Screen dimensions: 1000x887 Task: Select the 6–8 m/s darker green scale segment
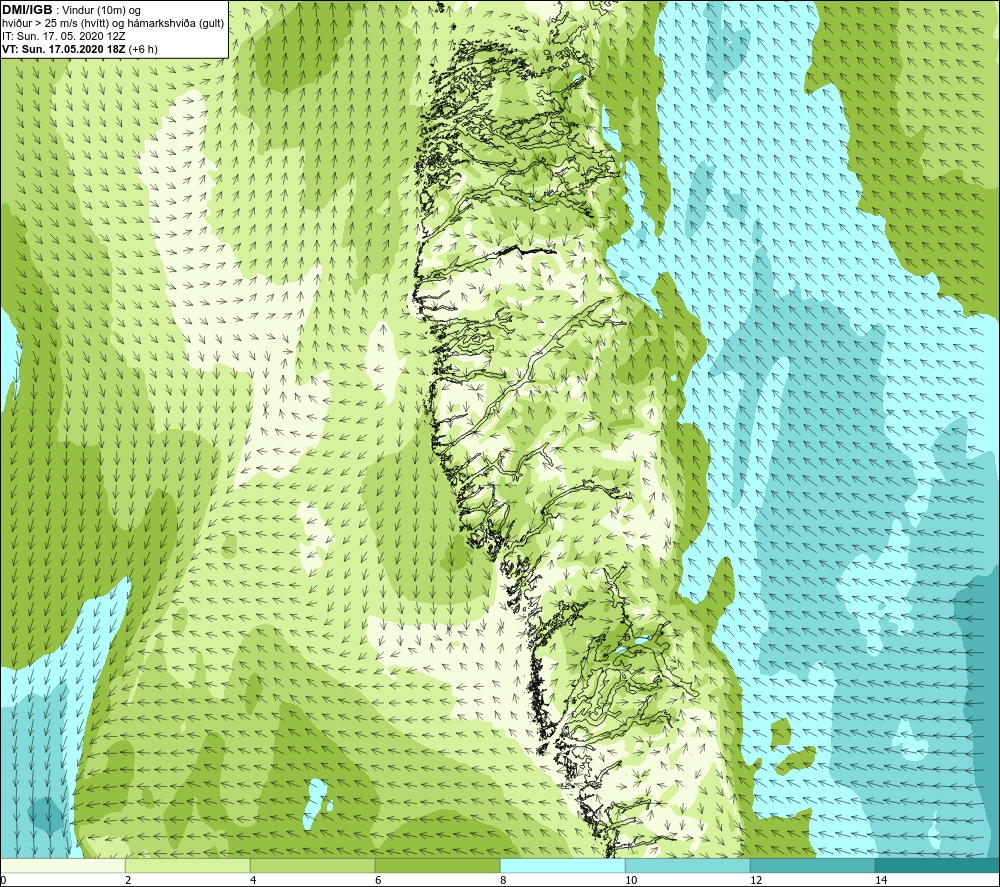[x=438, y=865]
